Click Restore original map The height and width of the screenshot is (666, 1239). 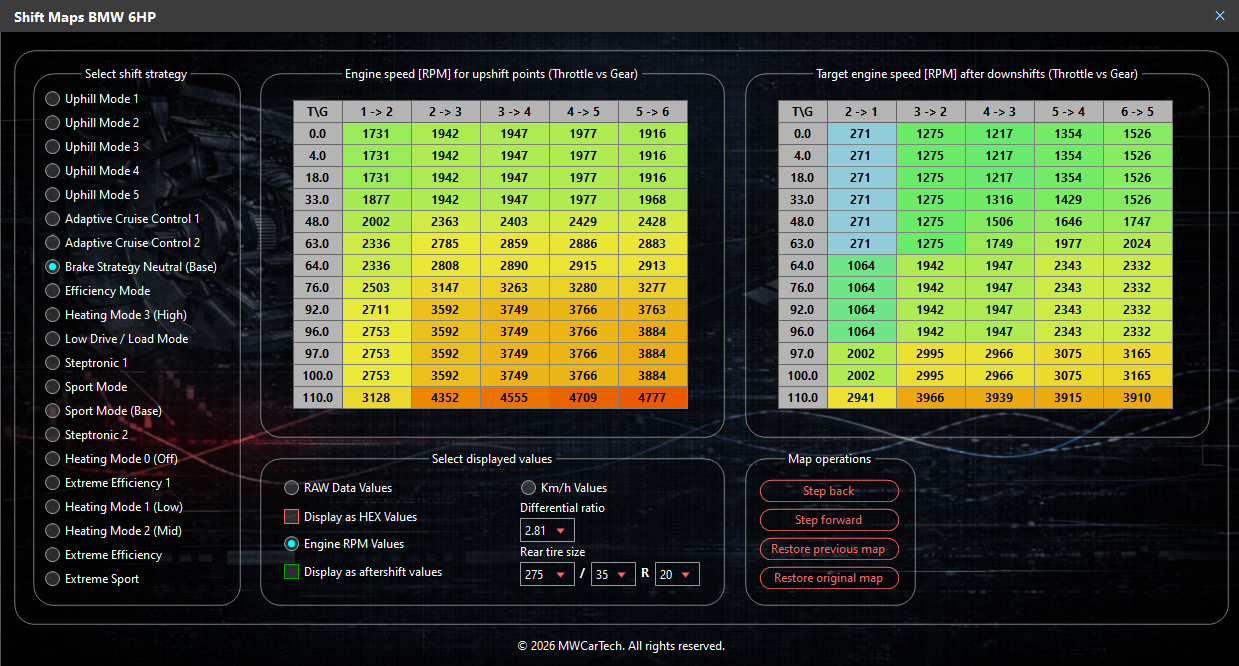pyautogui.click(x=828, y=578)
